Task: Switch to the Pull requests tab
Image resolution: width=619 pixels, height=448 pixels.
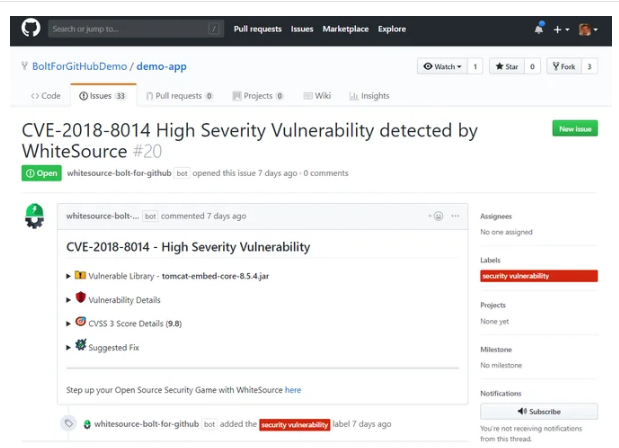Action: (x=179, y=96)
